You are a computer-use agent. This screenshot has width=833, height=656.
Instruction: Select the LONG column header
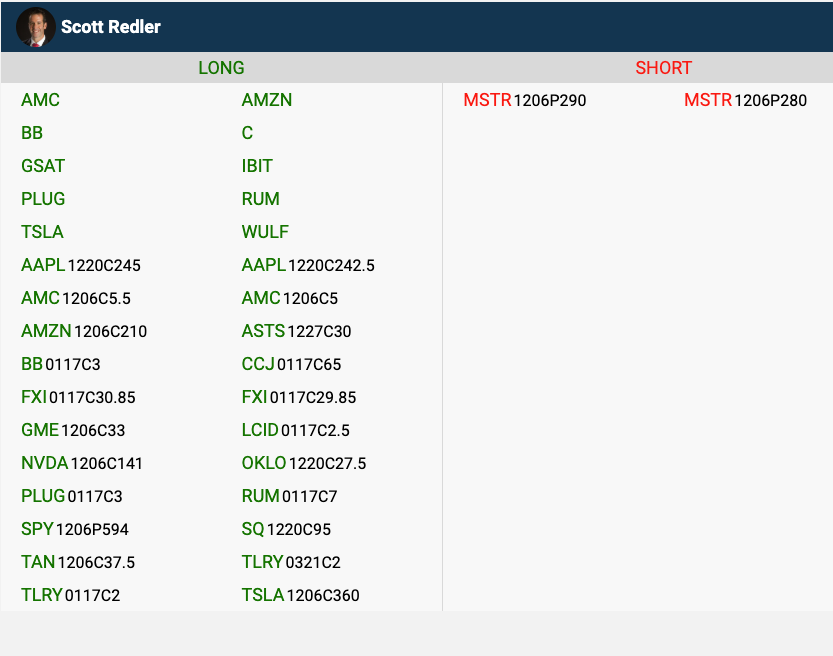tap(221, 68)
